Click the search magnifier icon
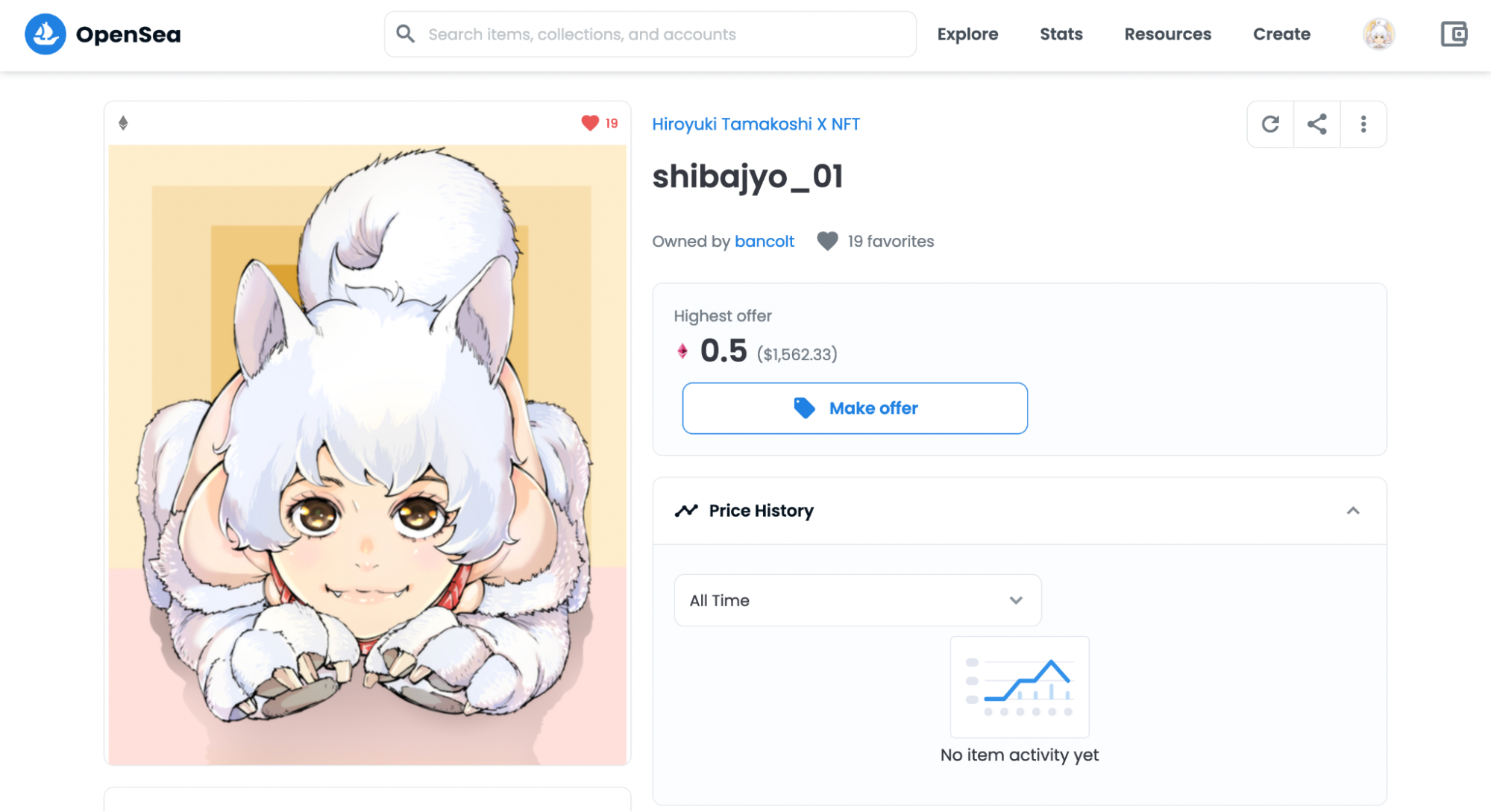The width and height of the screenshot is (1491, 812). (x=405, y=34)
